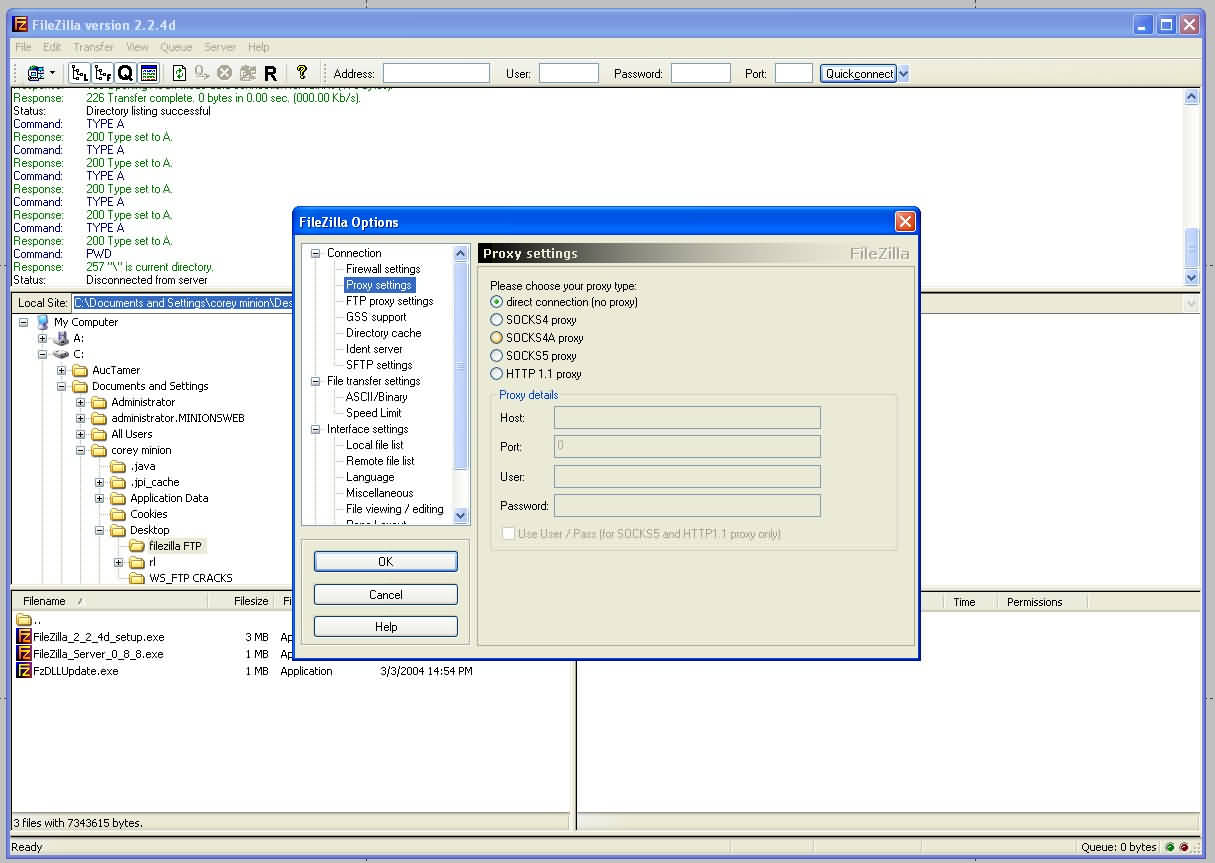This screenshot has width=1215, height=863.
Task: Toggle transfer queue with Q icon
Action: (125, 73)
